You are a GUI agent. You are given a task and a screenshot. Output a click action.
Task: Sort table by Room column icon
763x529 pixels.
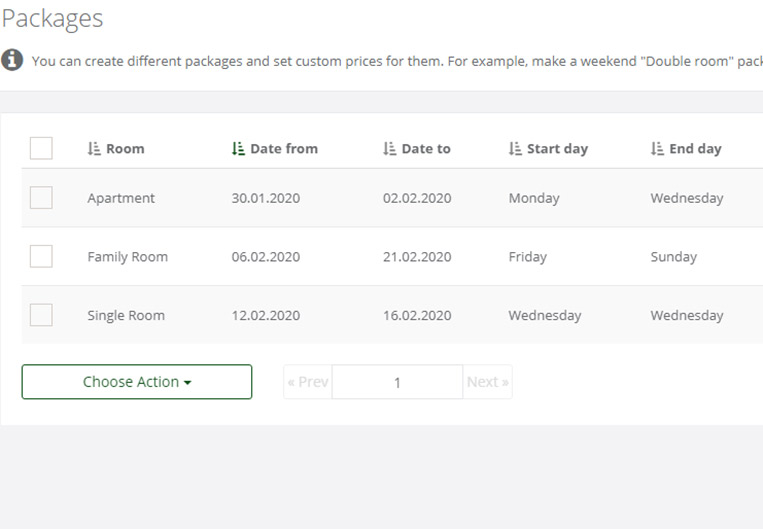(94, 148)
